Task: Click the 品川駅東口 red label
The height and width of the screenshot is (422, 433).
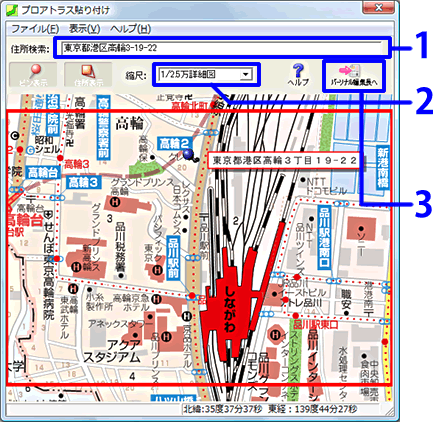Action: click(x=316, y=325)
